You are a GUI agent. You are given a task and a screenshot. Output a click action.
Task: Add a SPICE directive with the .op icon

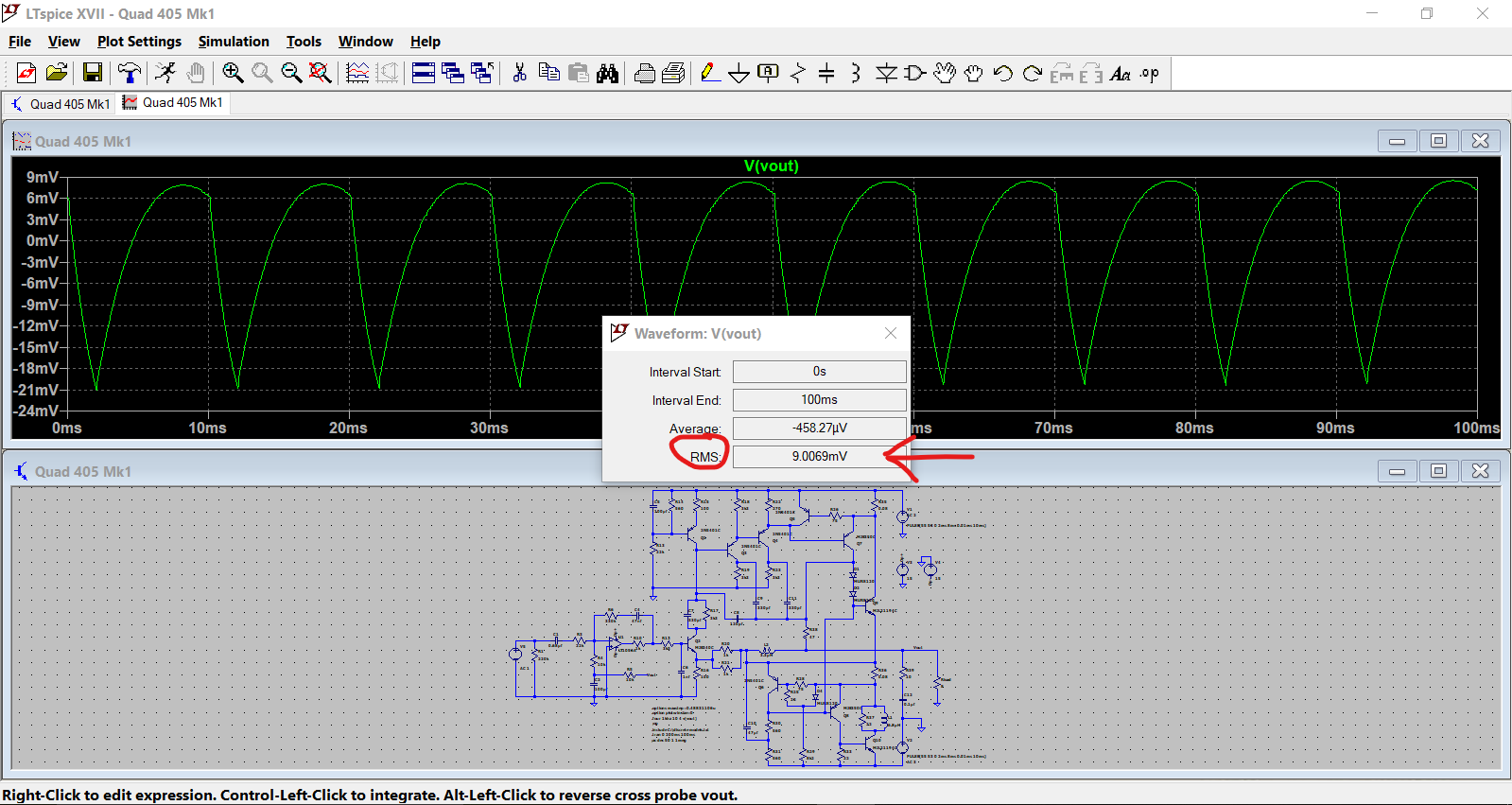point(1150,73)
